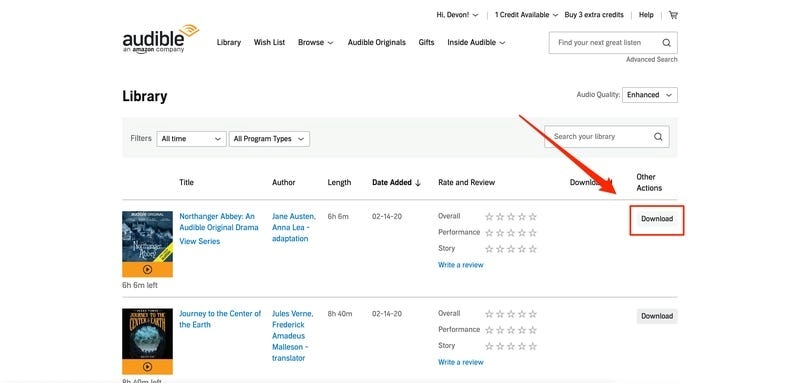Viewport: 800px width, 383px height.
Task: Download Northanger Abbey audiobook
Action: pyautogui.click(x=657, y=219)
